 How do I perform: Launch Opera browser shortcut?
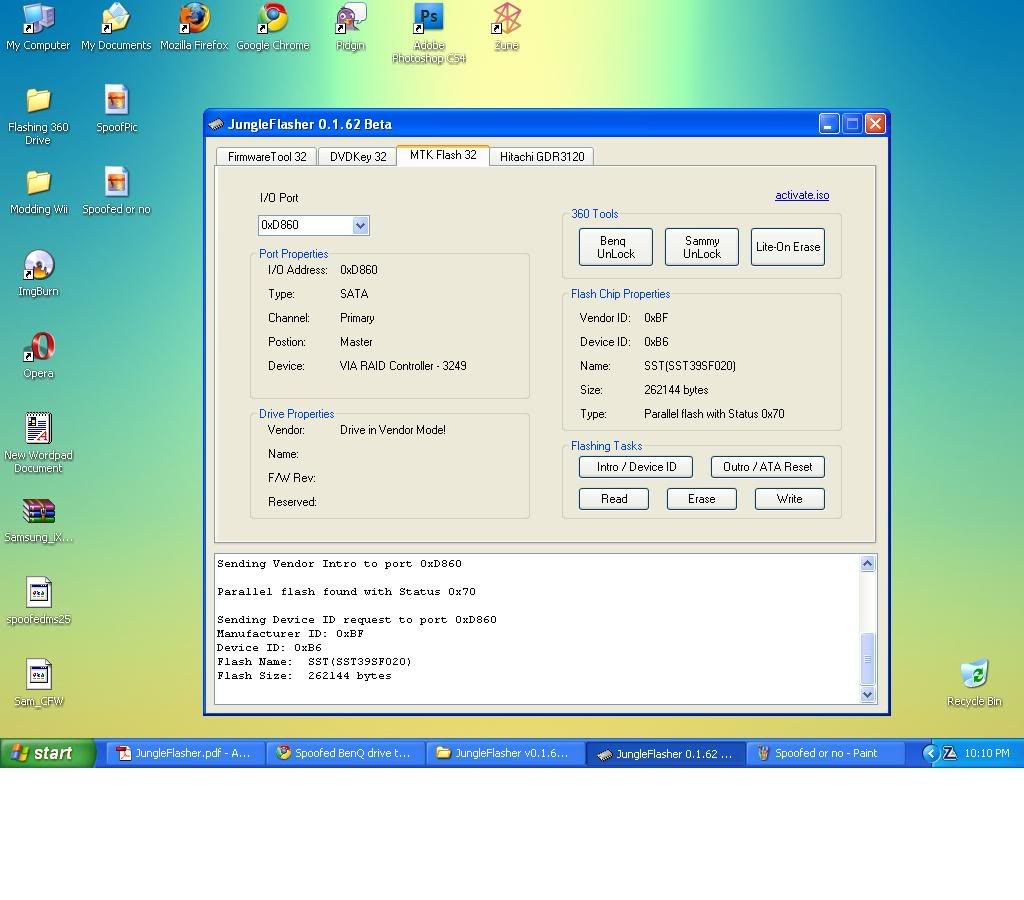click(38, 349)
